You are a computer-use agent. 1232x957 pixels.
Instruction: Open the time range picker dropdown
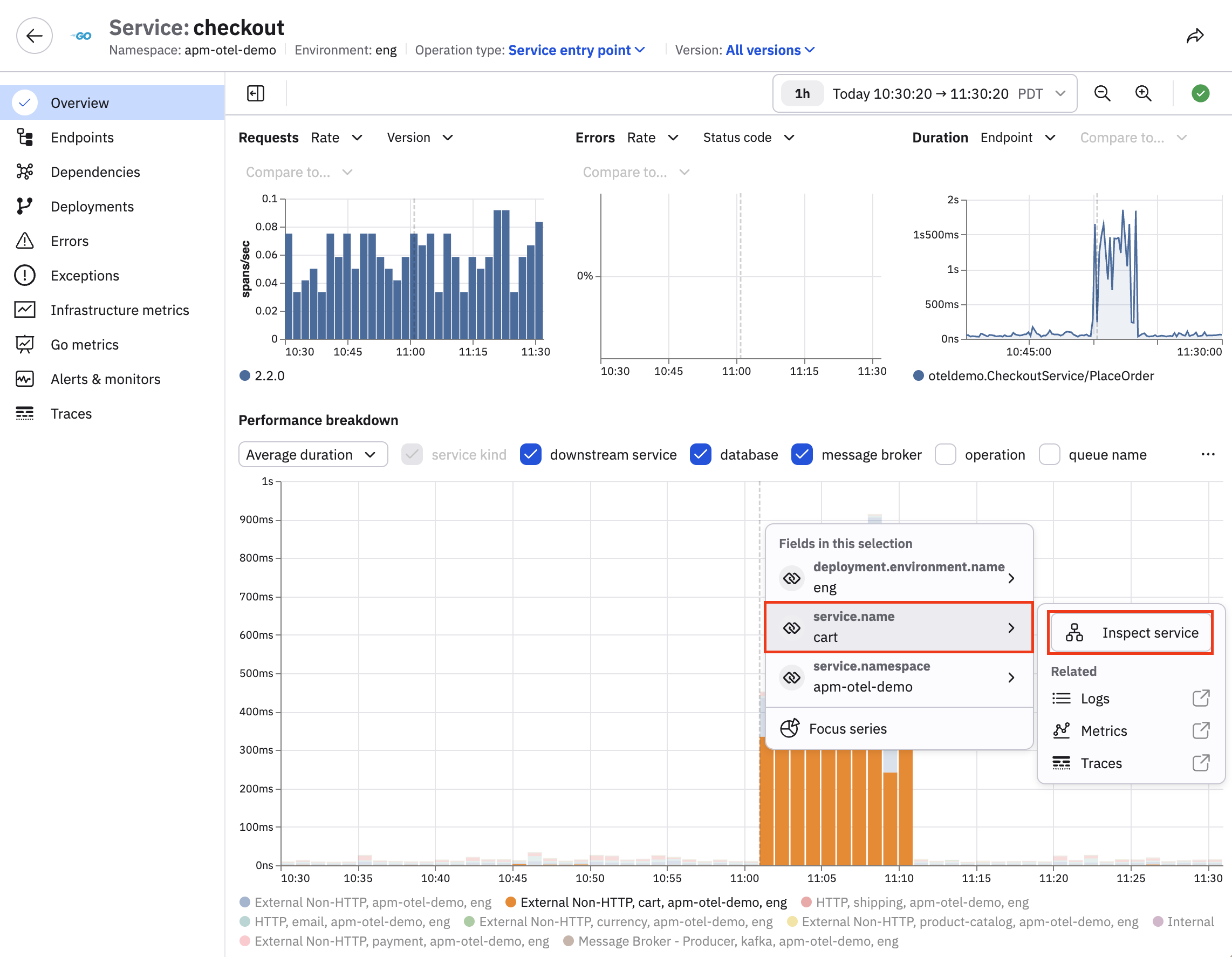tap(924, 93)
